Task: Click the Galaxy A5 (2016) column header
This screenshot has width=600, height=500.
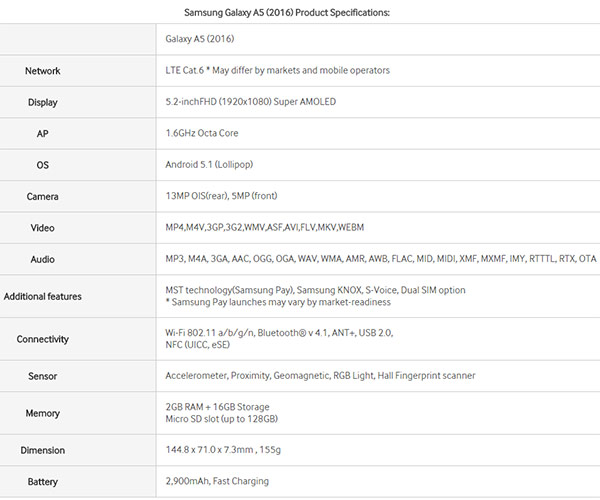Action: [200, 39]
